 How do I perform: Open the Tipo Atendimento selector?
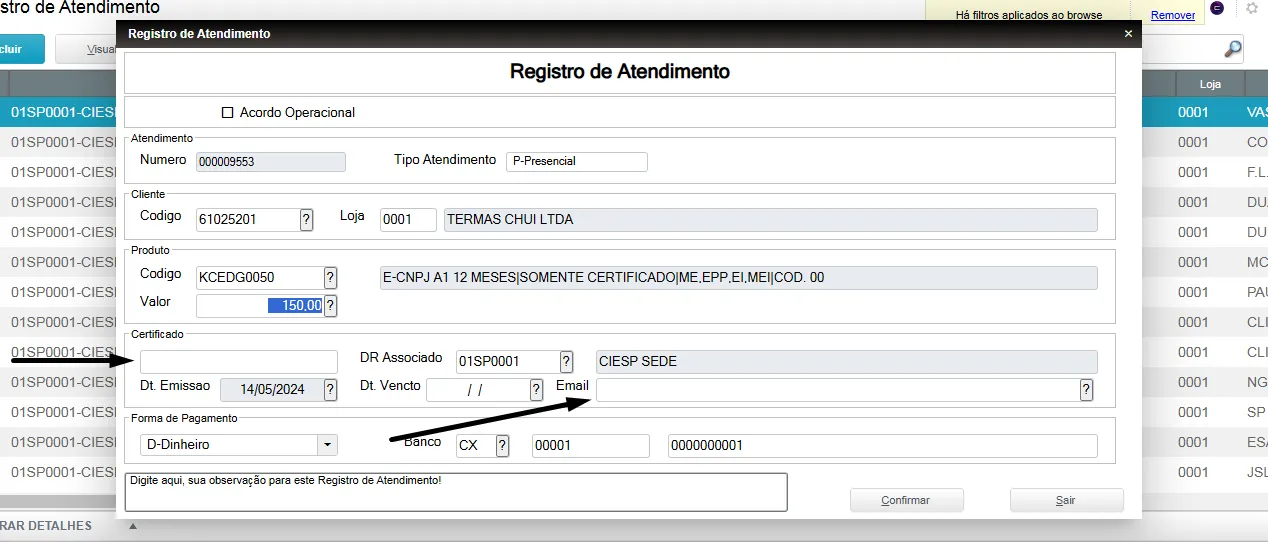[x=576, y=161]
